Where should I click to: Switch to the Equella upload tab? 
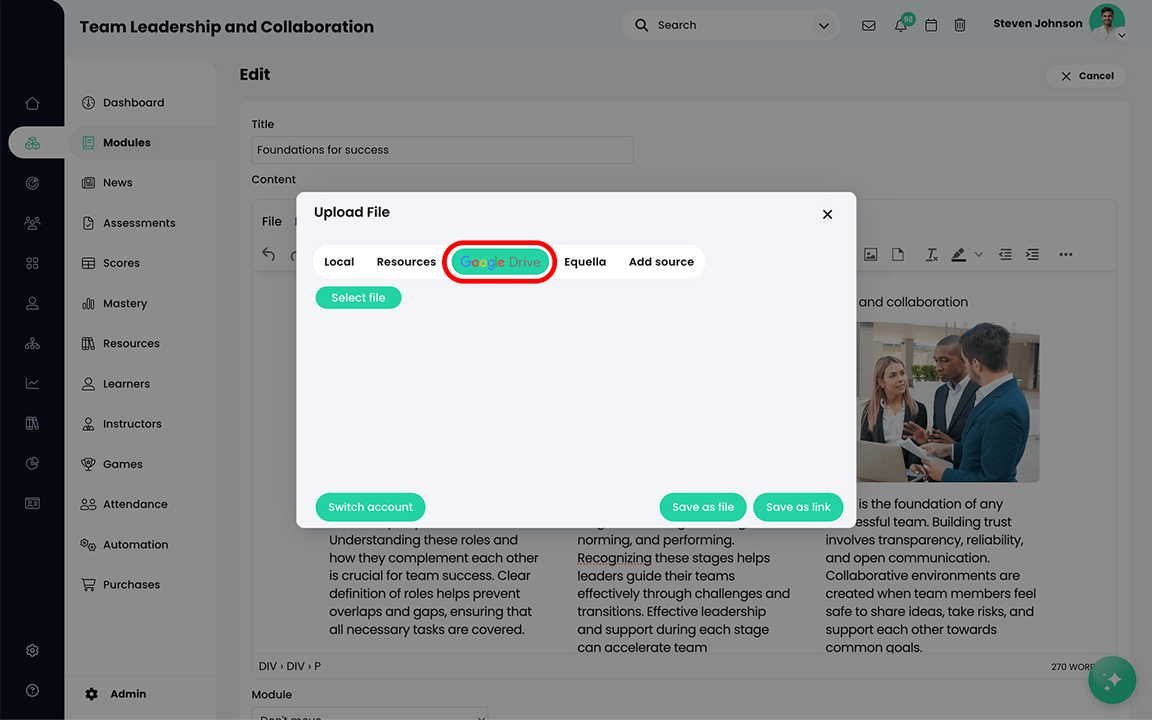point(585,261)
